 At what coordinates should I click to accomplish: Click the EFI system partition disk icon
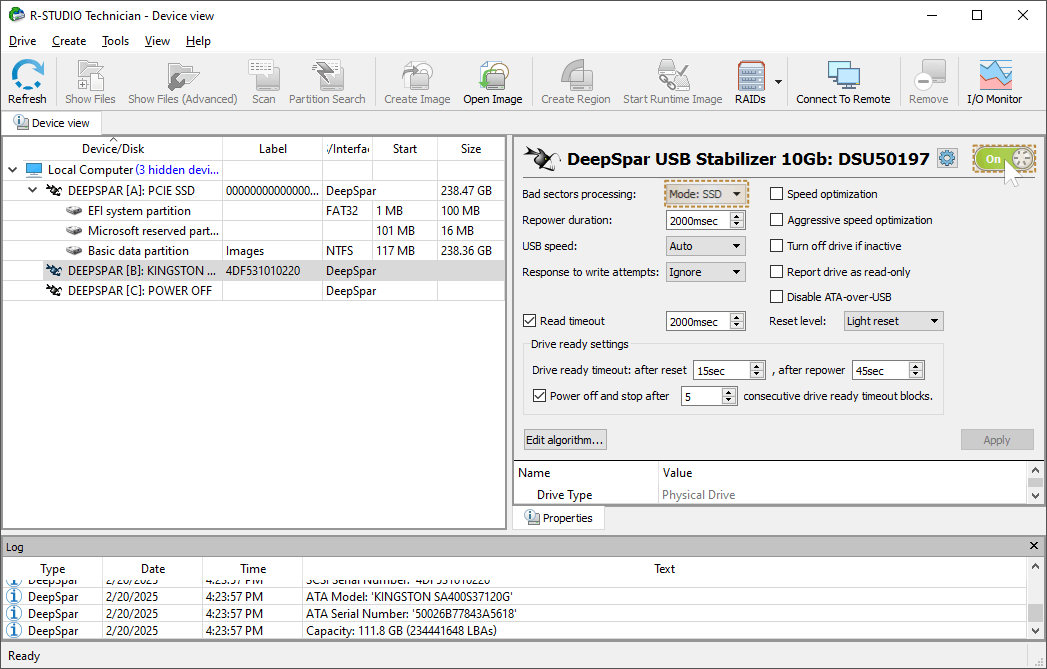[x=74, y=210]
